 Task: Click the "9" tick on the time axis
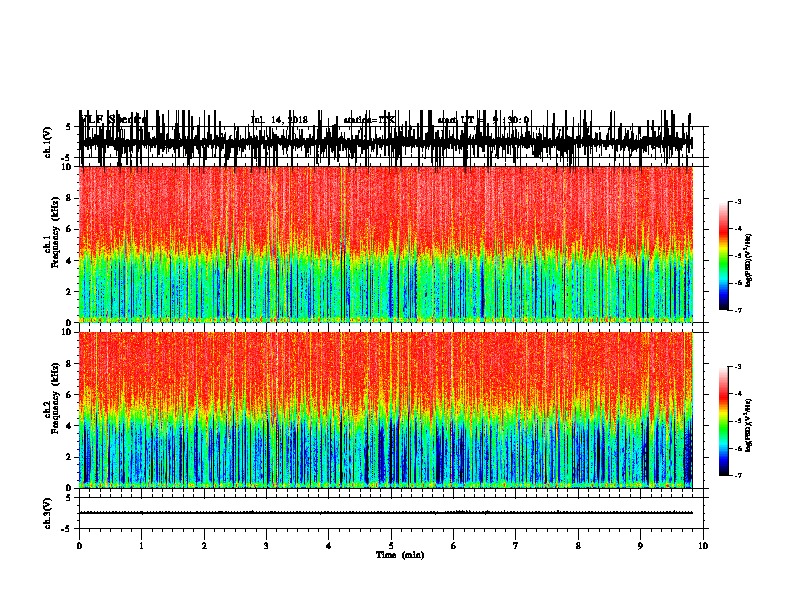point(640,546)
